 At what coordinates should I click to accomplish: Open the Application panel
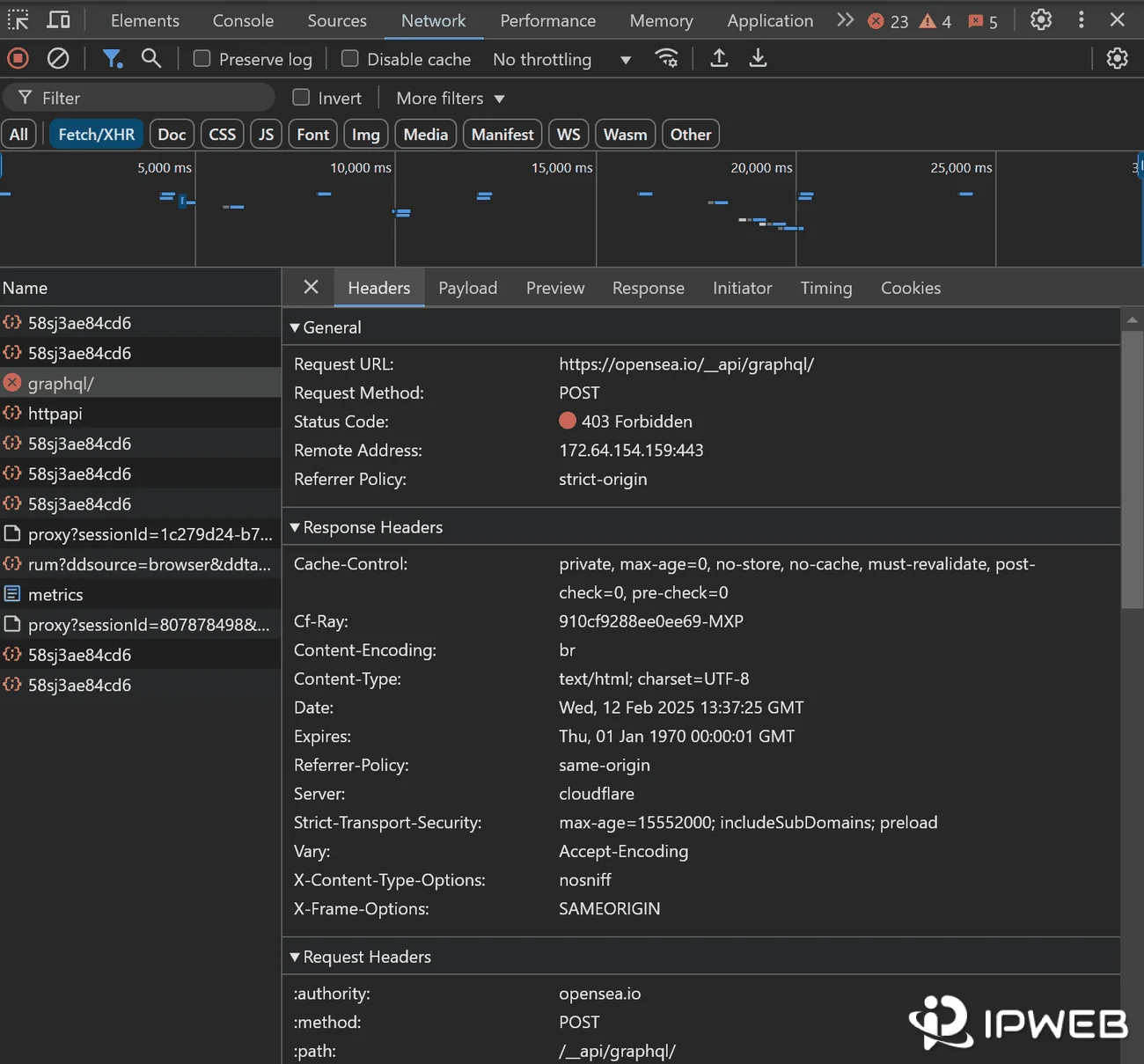point(770,20)
